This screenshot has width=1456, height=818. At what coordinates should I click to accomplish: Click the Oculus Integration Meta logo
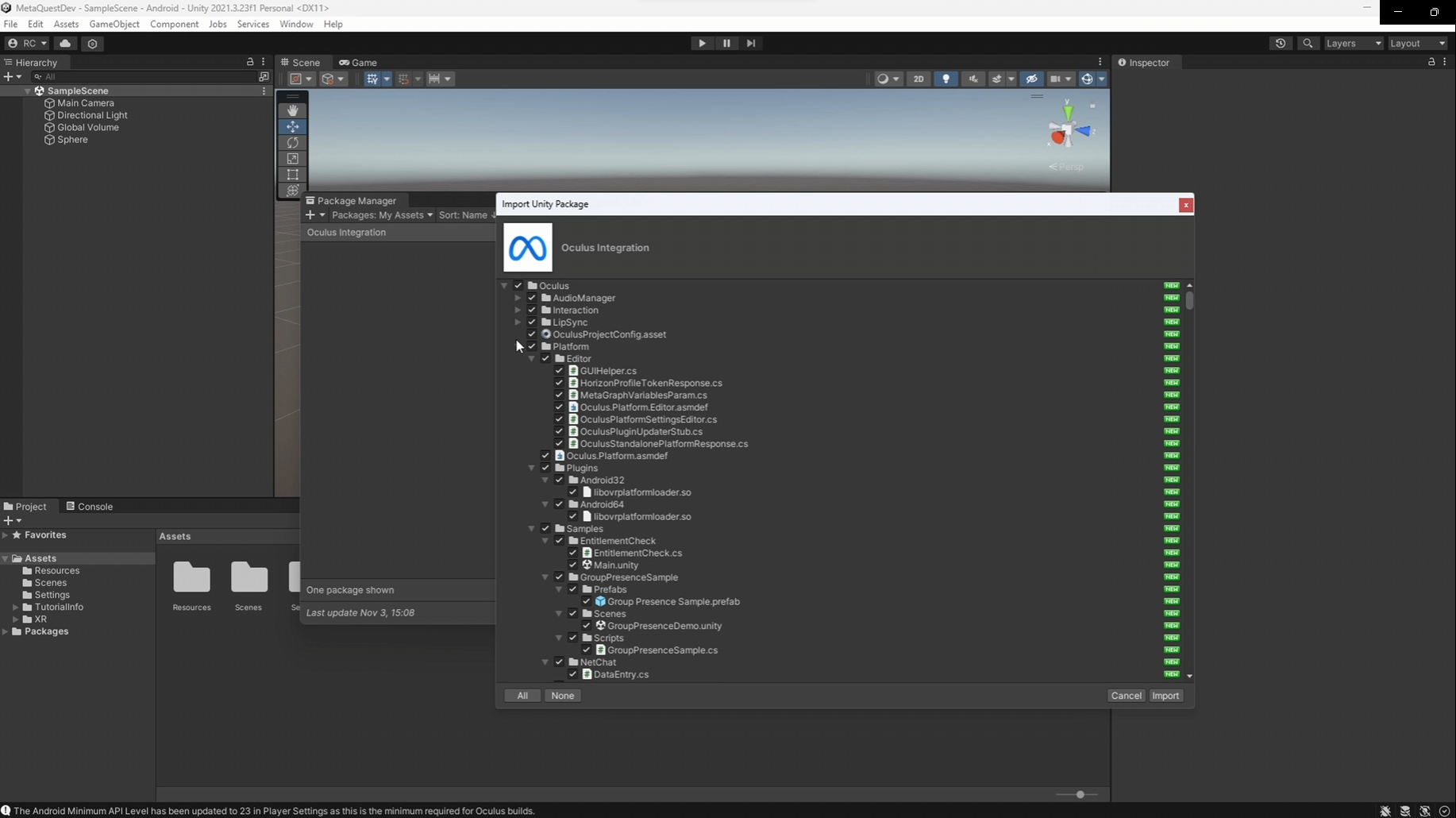click(x=528, y=248)
